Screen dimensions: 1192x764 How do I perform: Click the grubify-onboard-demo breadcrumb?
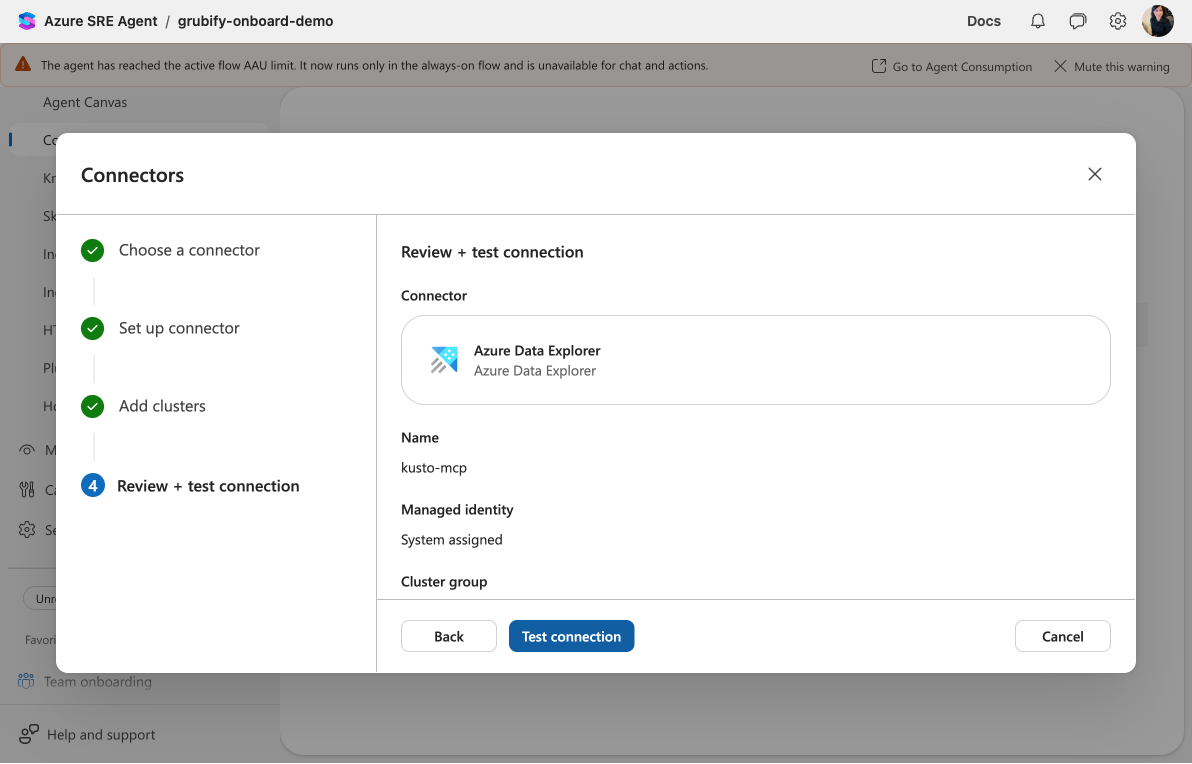255,21
